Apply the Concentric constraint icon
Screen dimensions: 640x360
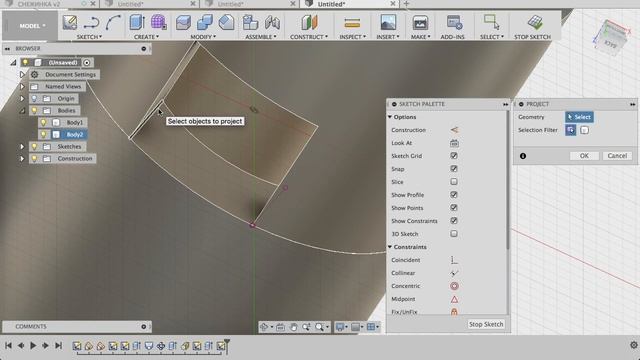(454, 286)
